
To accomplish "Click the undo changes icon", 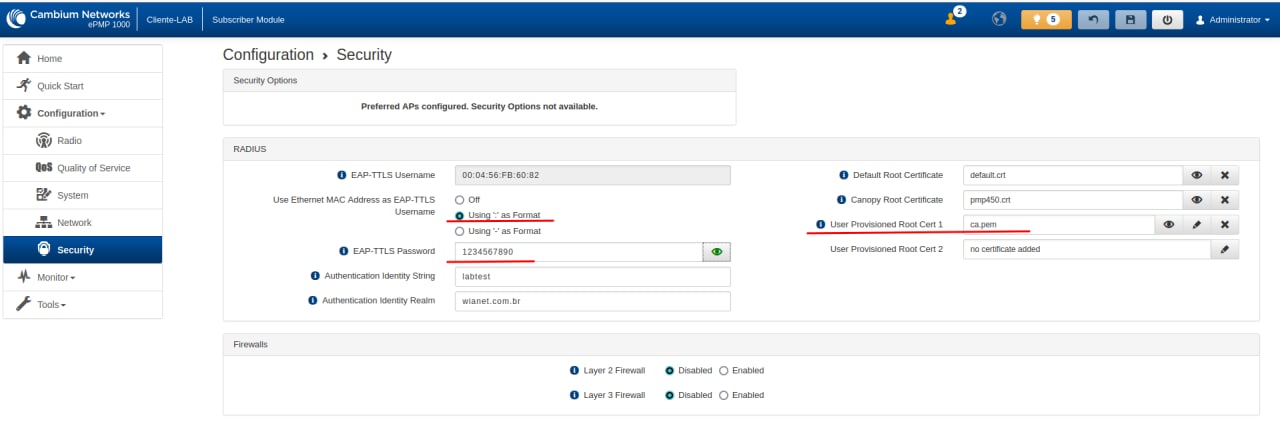I will pyautogui.click(x=1094, y=19).
